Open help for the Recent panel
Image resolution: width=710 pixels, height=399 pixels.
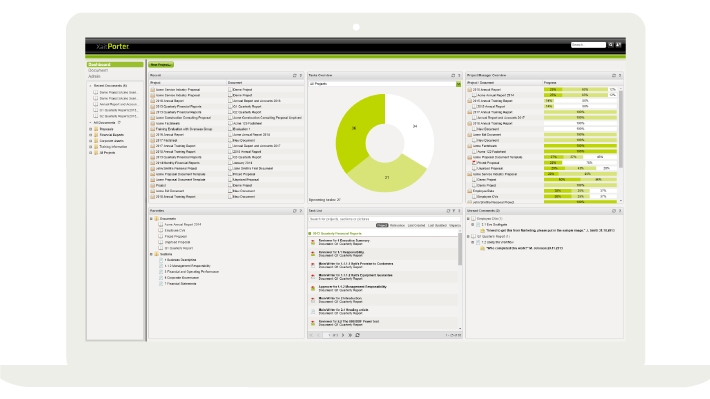[301, 76]
